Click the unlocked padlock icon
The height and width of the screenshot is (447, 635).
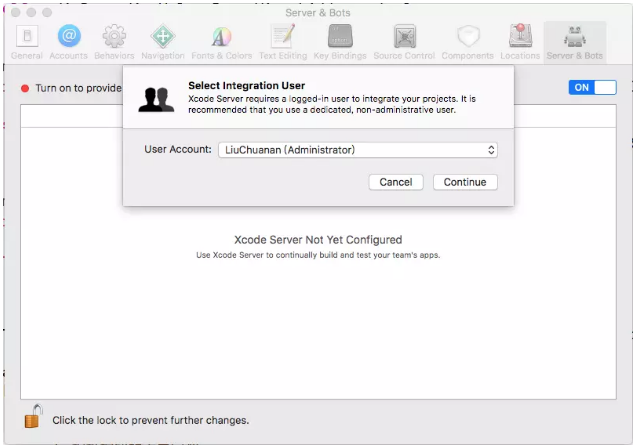coord(33,416)
